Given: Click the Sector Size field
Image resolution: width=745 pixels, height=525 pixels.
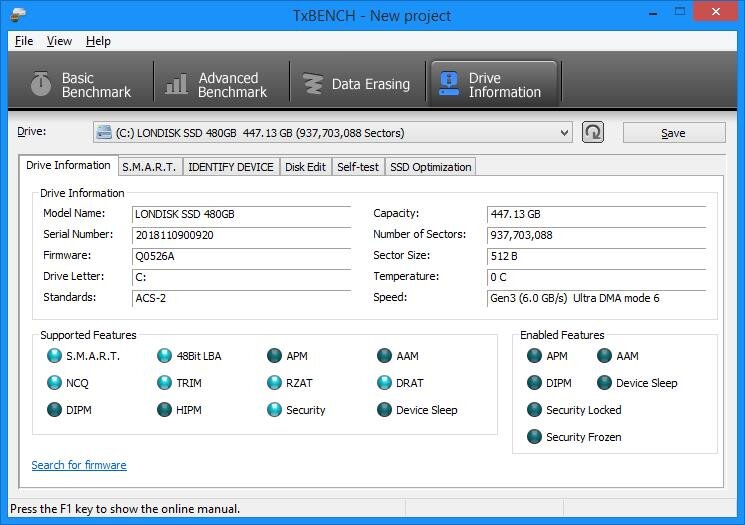Looking at the screenshot, I should click(597, 256).
